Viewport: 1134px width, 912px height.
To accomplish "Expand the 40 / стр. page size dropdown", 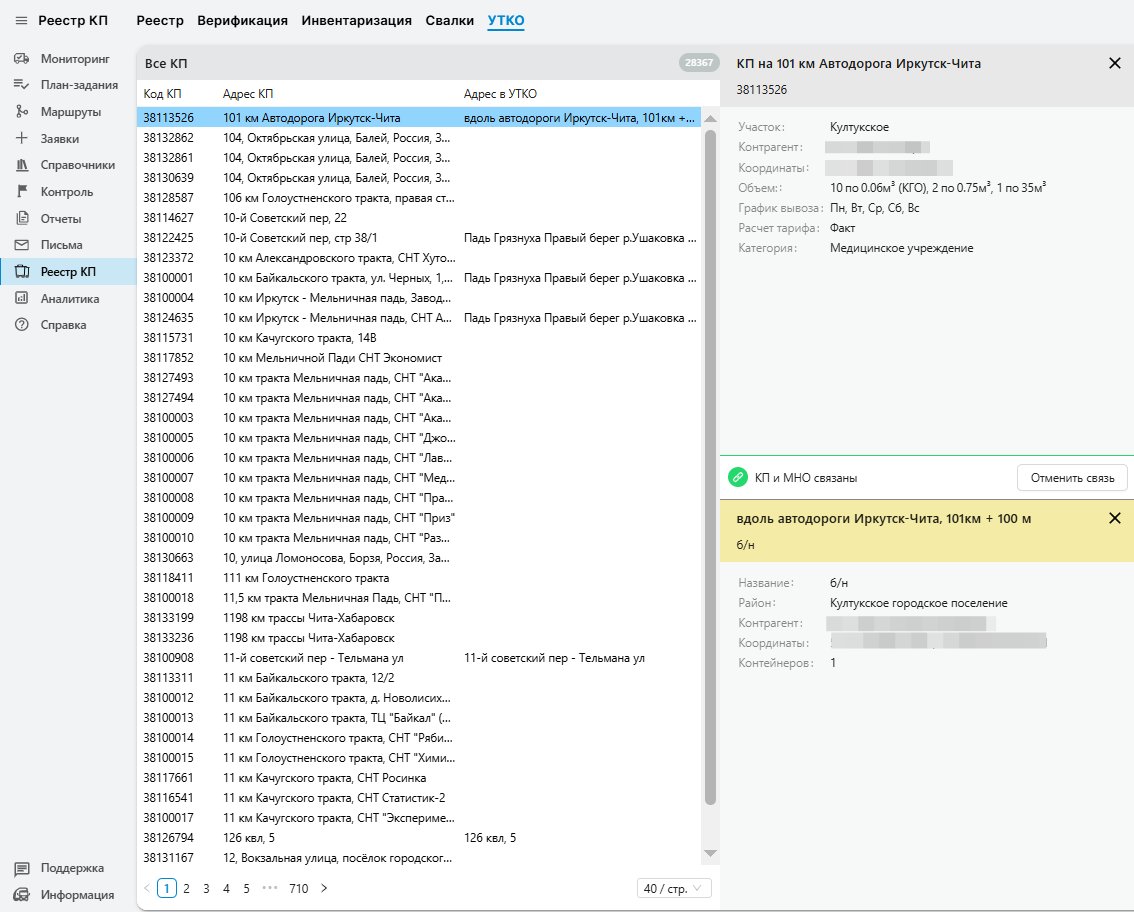I will (674, 888).
